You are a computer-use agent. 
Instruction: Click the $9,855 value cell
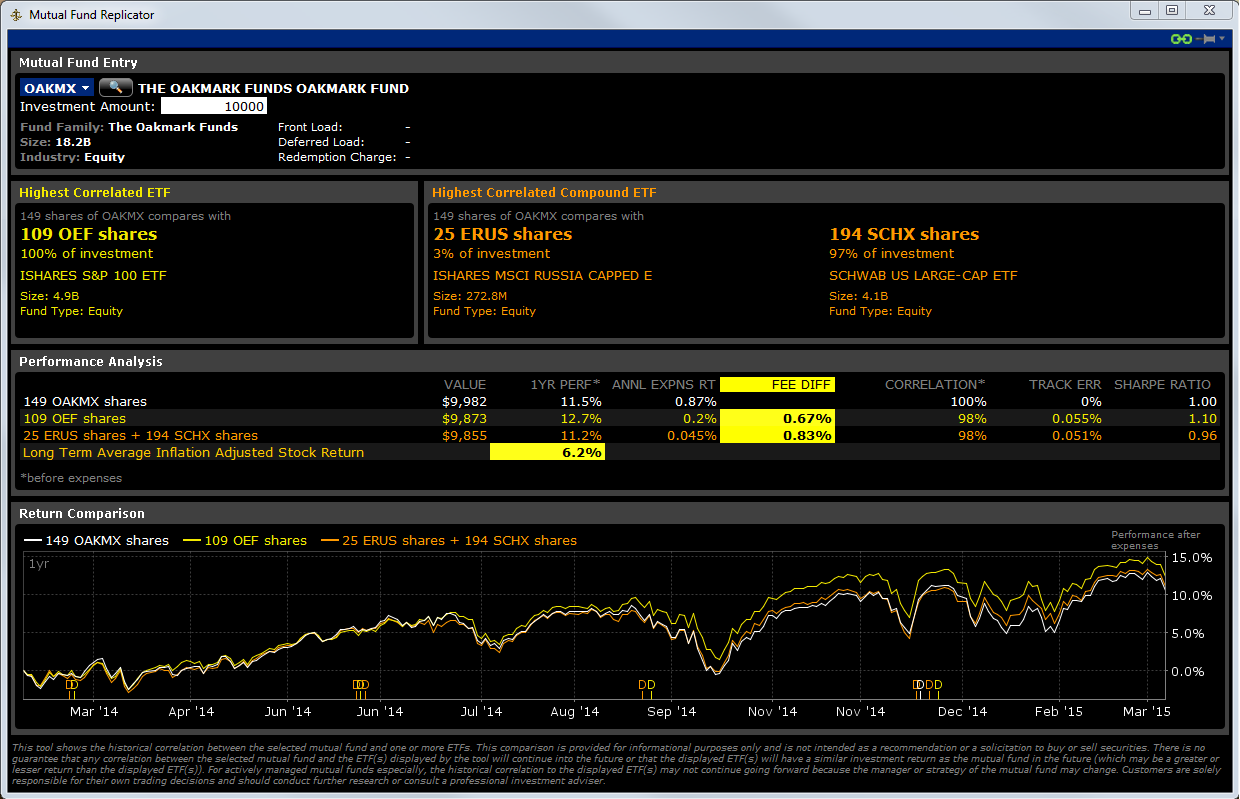[465, 435]
